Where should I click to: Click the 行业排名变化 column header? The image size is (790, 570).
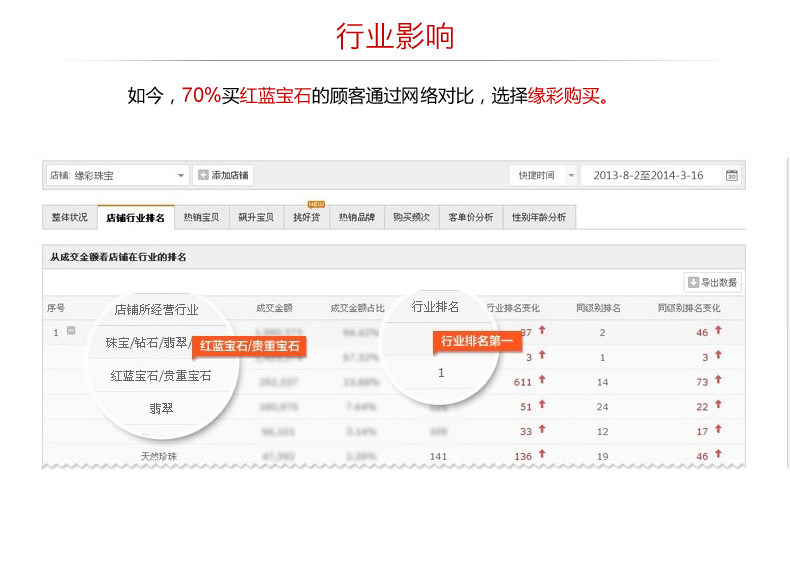point(513,308)
